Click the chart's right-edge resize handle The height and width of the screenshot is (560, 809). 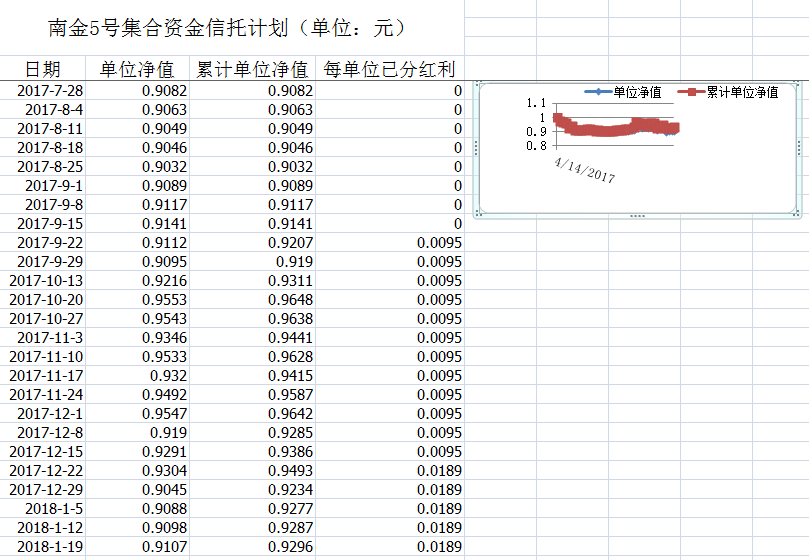800,148
